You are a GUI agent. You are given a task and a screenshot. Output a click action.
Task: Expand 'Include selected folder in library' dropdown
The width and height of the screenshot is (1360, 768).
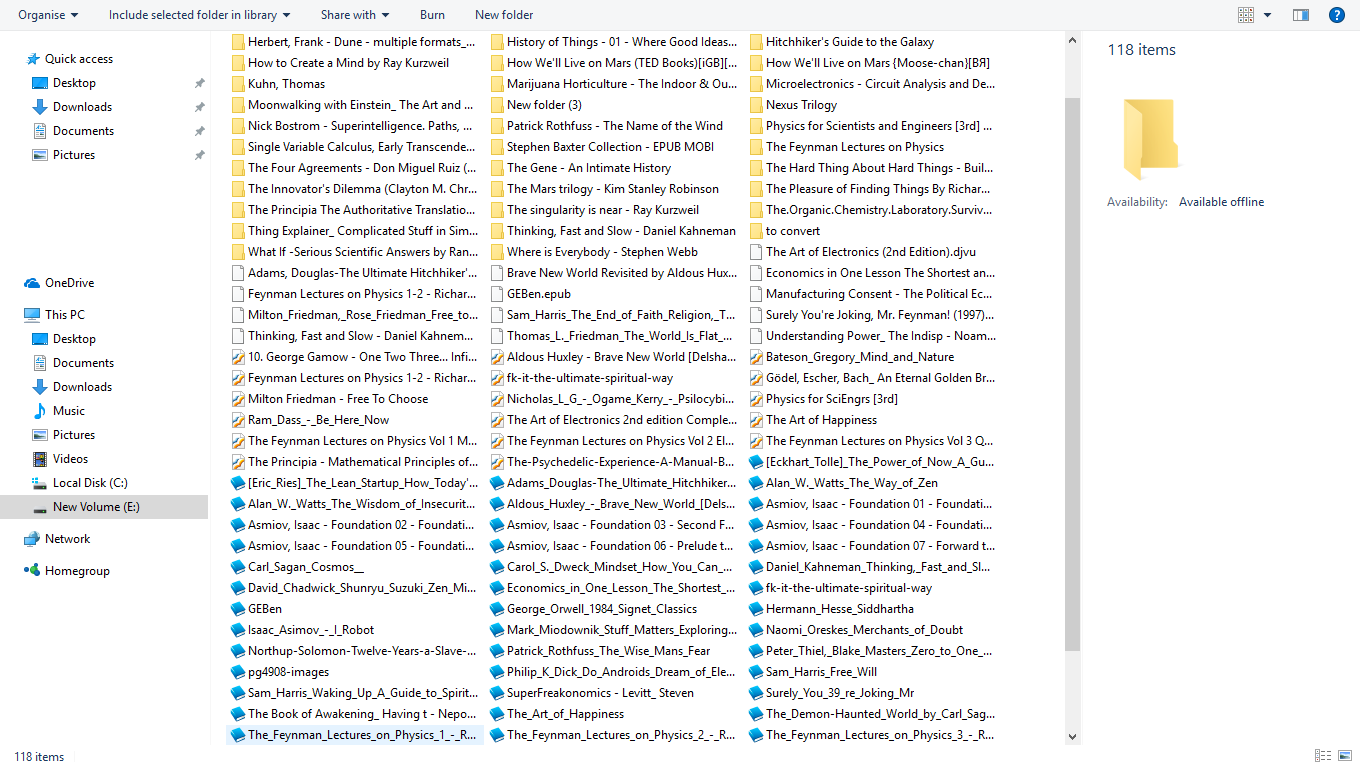[200, 15]
